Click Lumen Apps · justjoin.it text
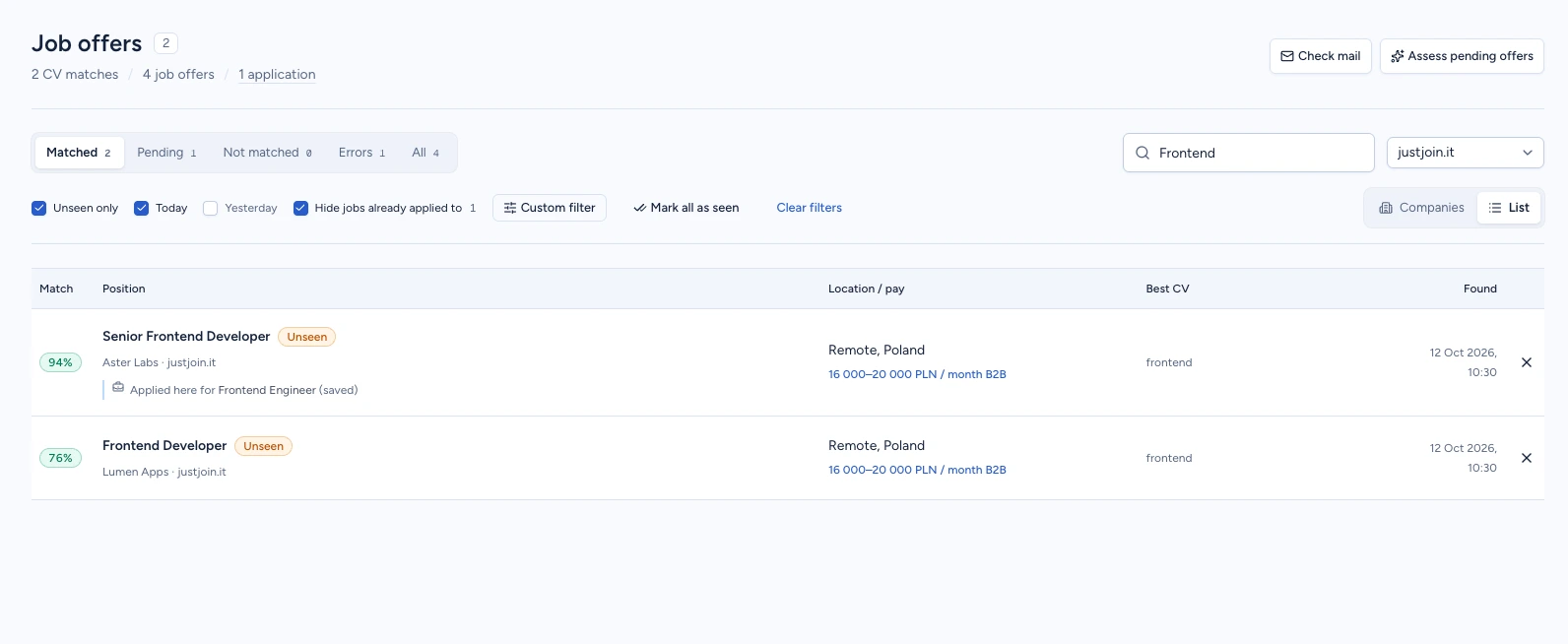1568x644 pixels. [x=164, y=472]
